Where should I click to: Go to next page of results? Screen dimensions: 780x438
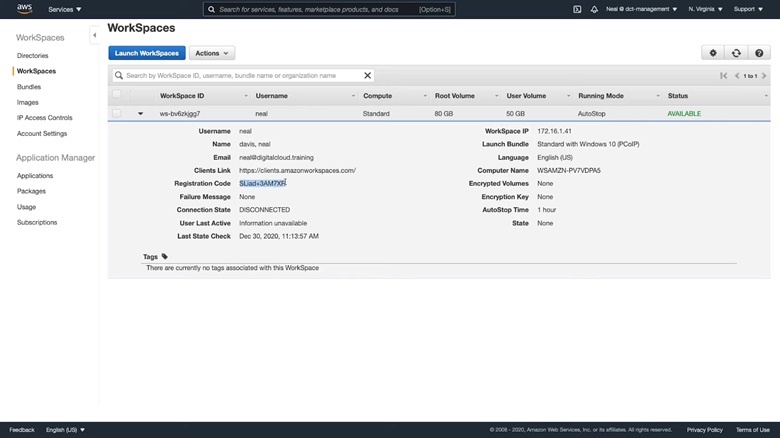tap(764, 76)
